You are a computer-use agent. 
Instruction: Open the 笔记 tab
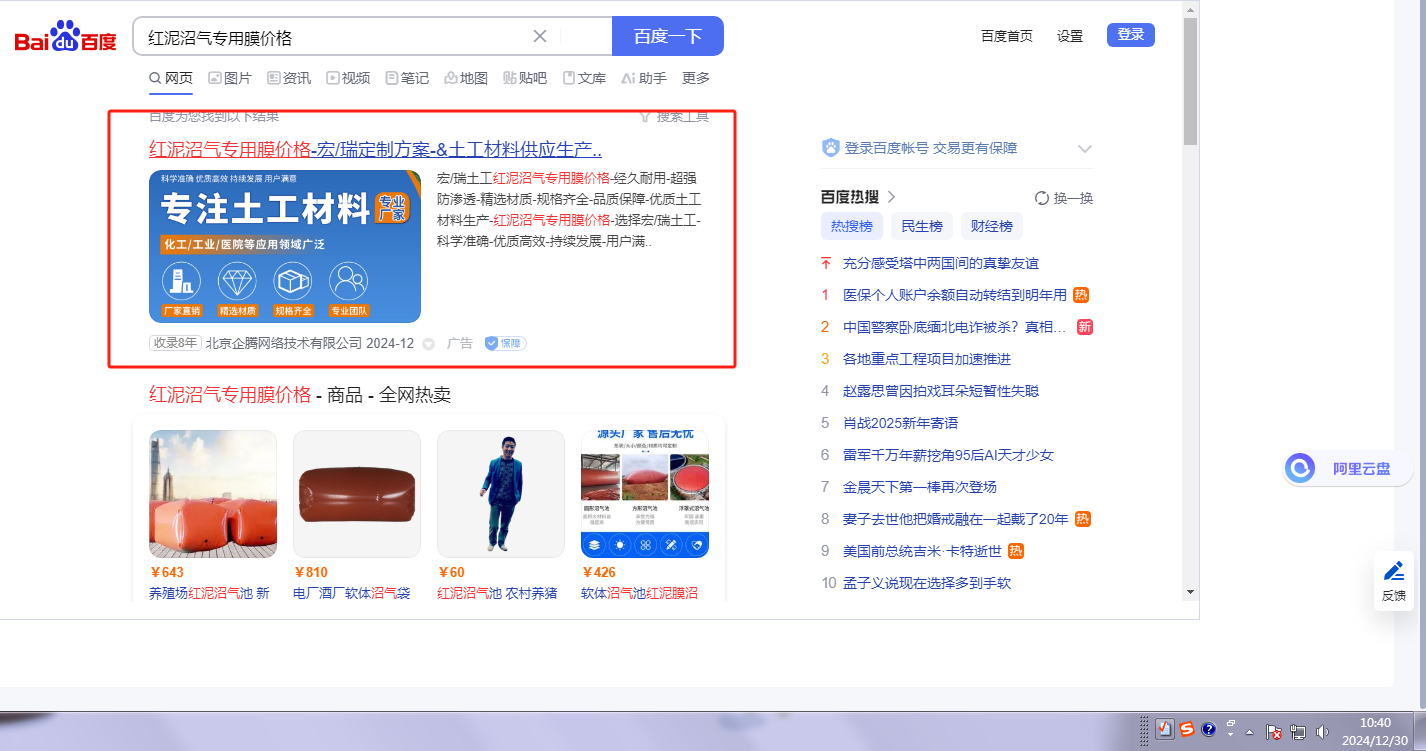coord(407,78)
